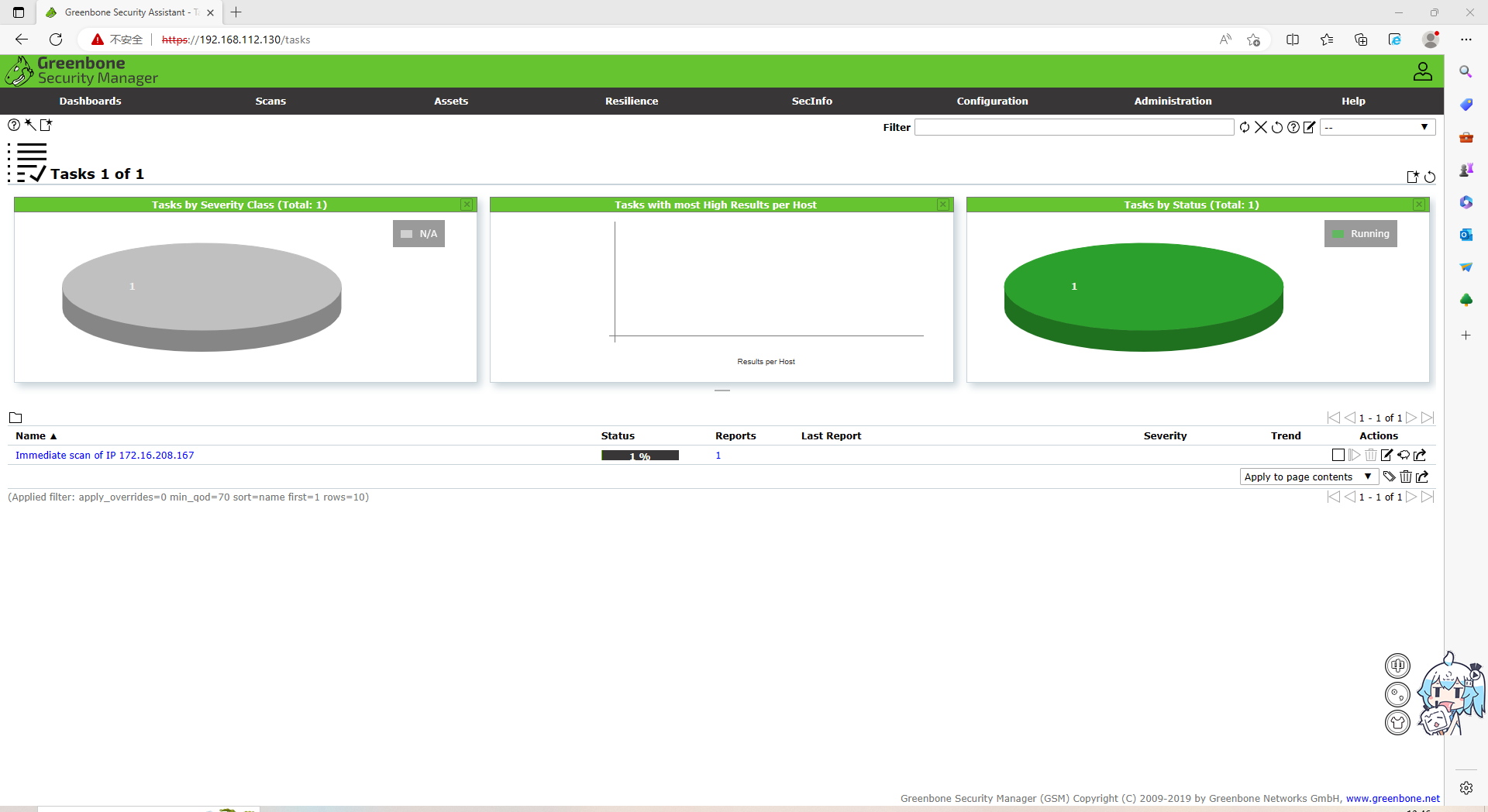The height and width of the screenshot is (812, 1488).
Task: Sort tasks by the Status column header
Action: tap(618, 436)
